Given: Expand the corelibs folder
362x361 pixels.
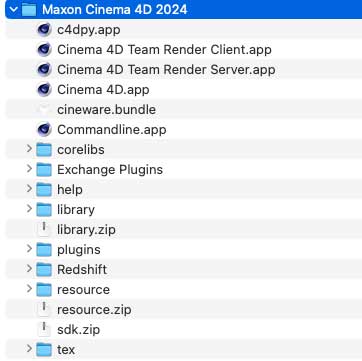Looking at the screenshot, I should pyautogui.click(x=29, y=149).
